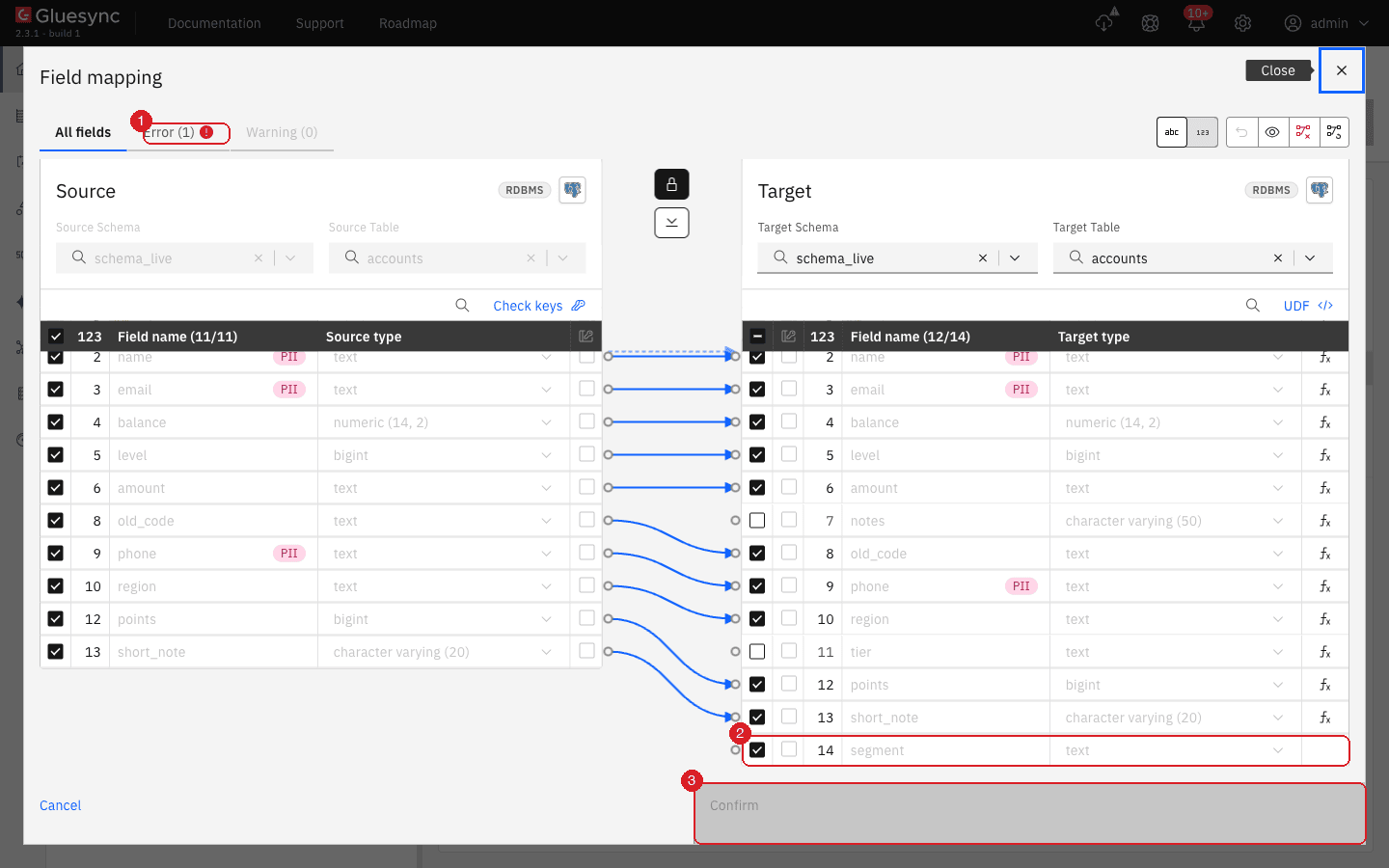Open the settings gear in top bar

click(1242, 23)
